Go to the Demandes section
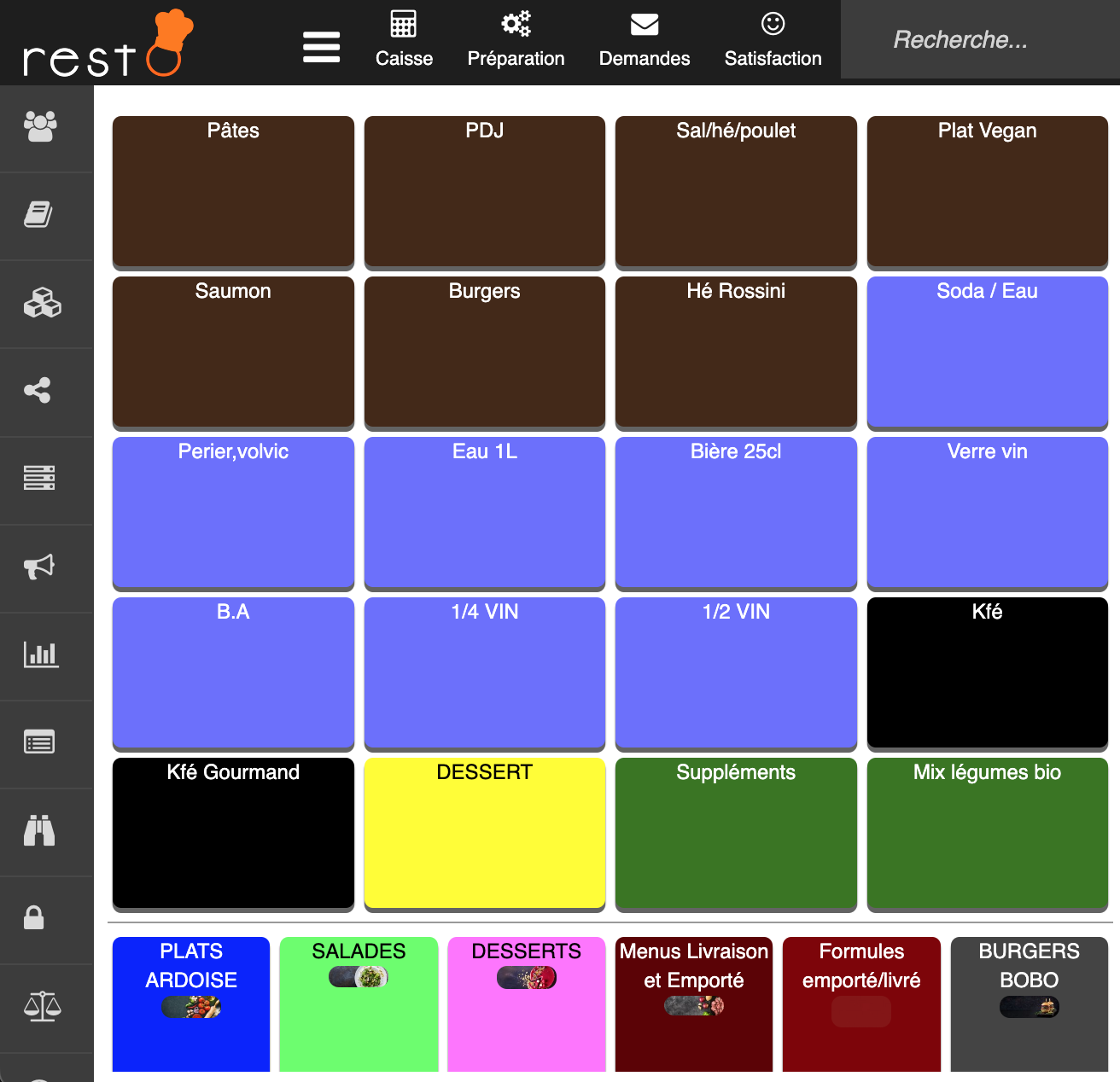This screenshot has height=1082, width=1120. coord(645,40)
